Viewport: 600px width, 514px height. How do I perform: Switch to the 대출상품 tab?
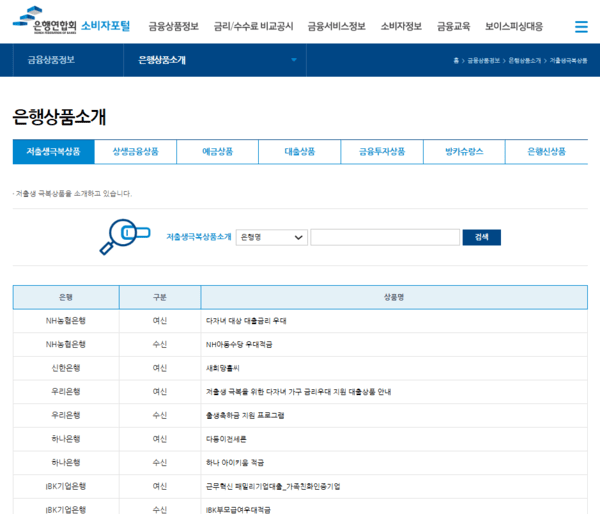coord(300,152)
